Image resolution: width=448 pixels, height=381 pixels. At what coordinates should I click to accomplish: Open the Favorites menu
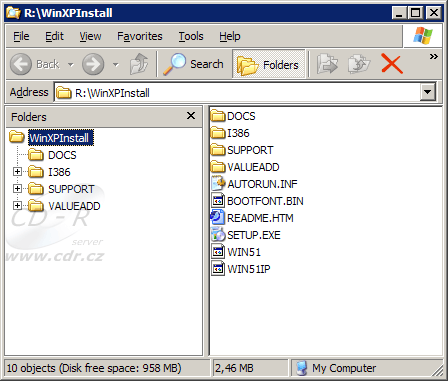click(140, 36)
